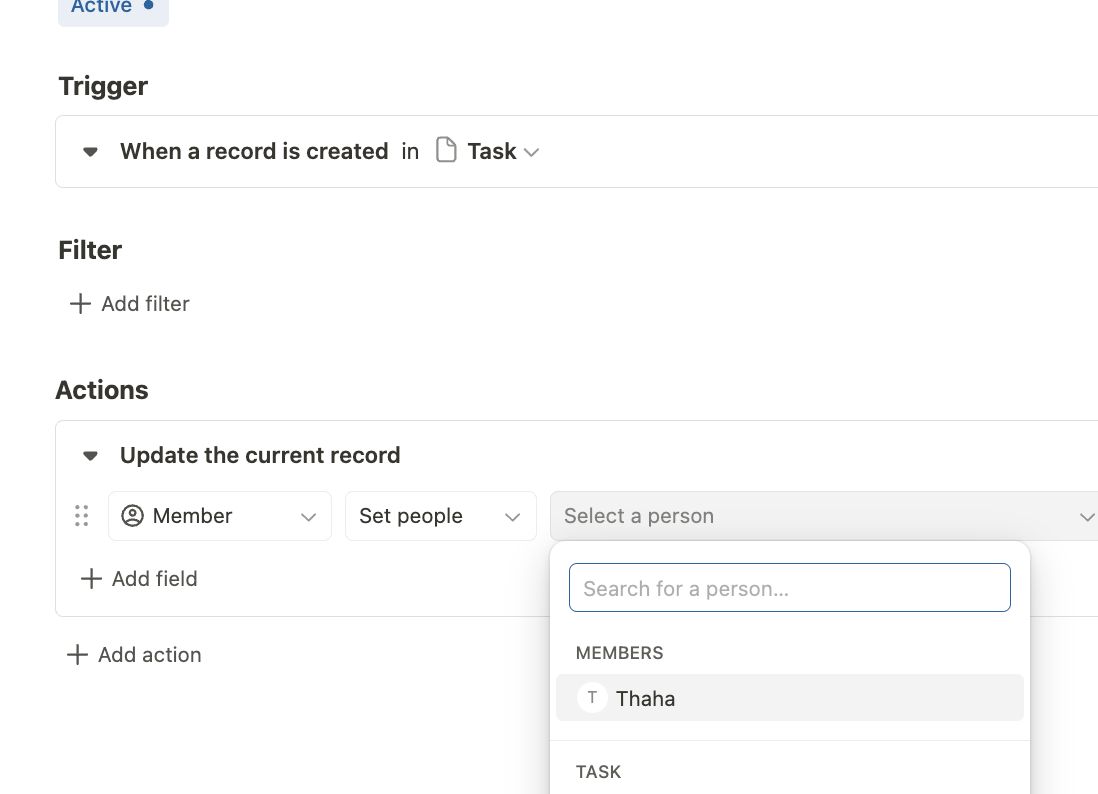Screen dimensions: 1098x794
Task: Collapse the Update the current record action
Action: pyautogui.click(x=90, y=456)
